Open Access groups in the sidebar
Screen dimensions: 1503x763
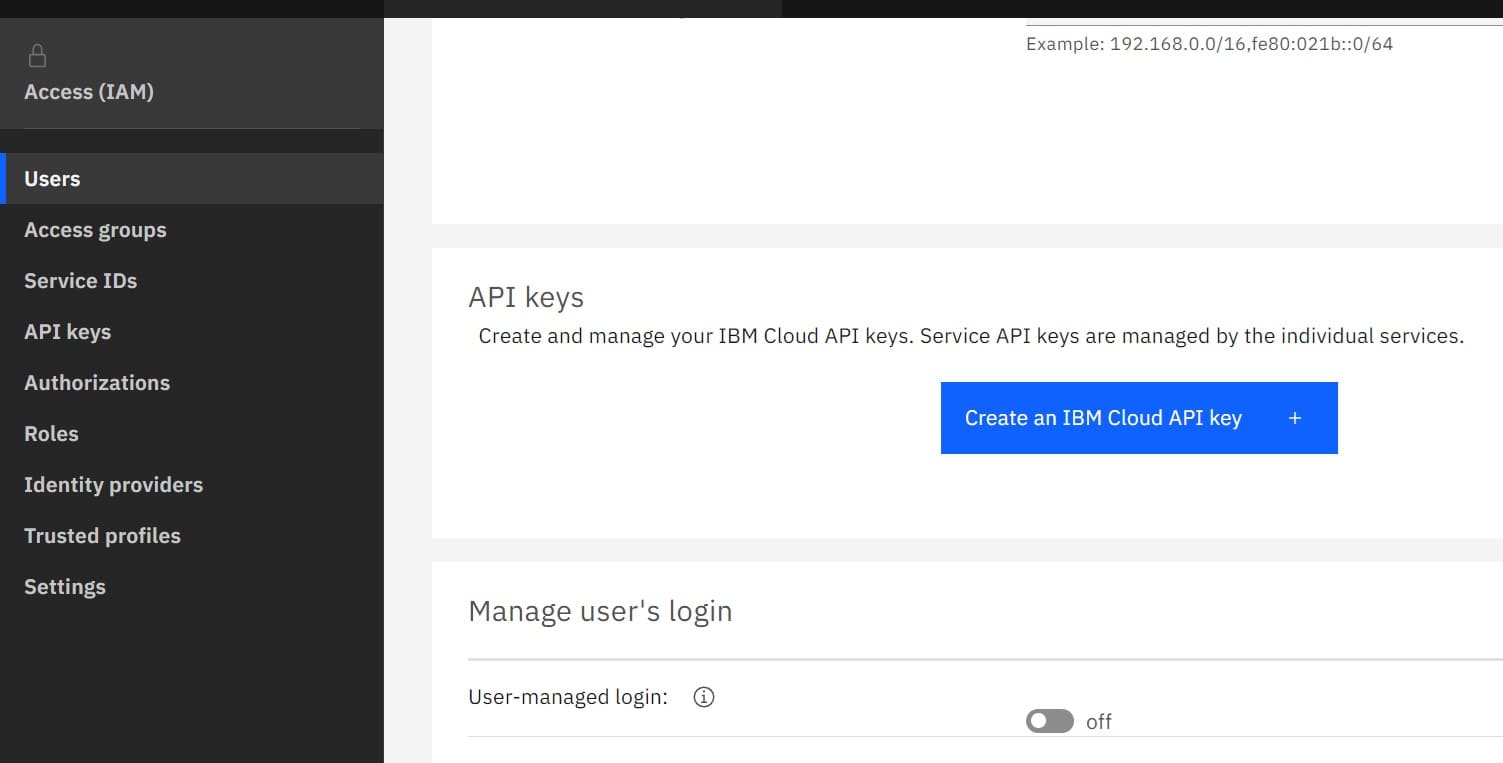[192, 230]
